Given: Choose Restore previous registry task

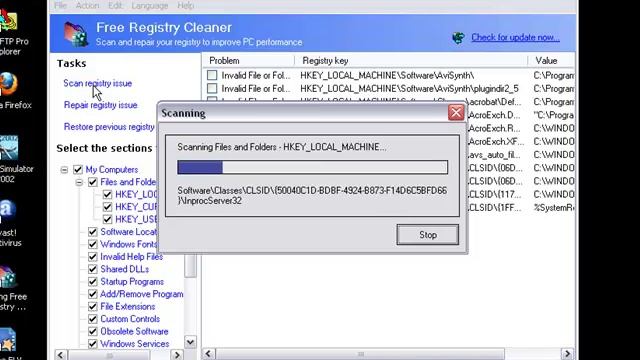Looking at the screenshot, I should pyautogui.click(x=109, y=127).
